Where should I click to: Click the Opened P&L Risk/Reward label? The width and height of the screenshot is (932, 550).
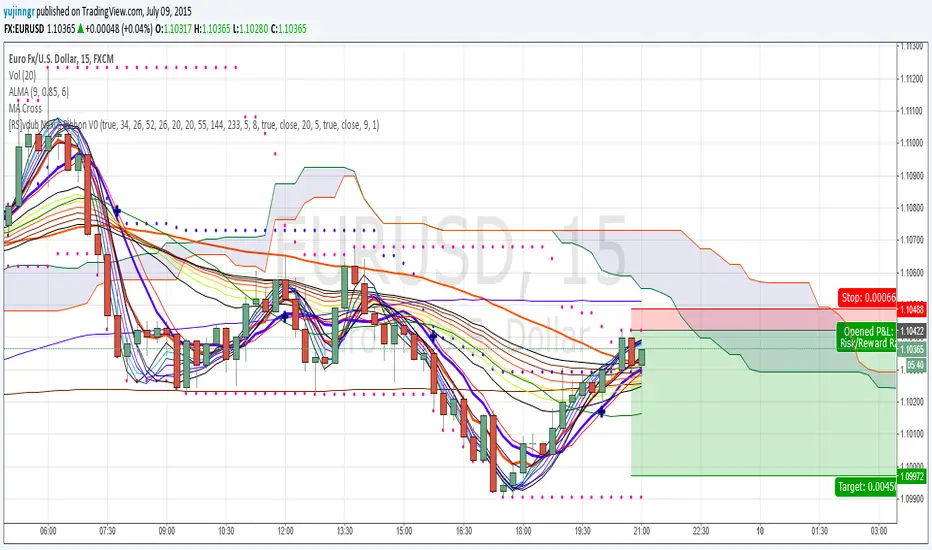(x=867, y=337)
